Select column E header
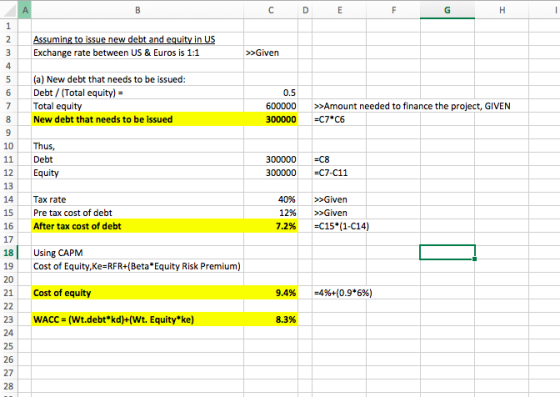Screen dimensions: 560x397 (x=339, y=10)
